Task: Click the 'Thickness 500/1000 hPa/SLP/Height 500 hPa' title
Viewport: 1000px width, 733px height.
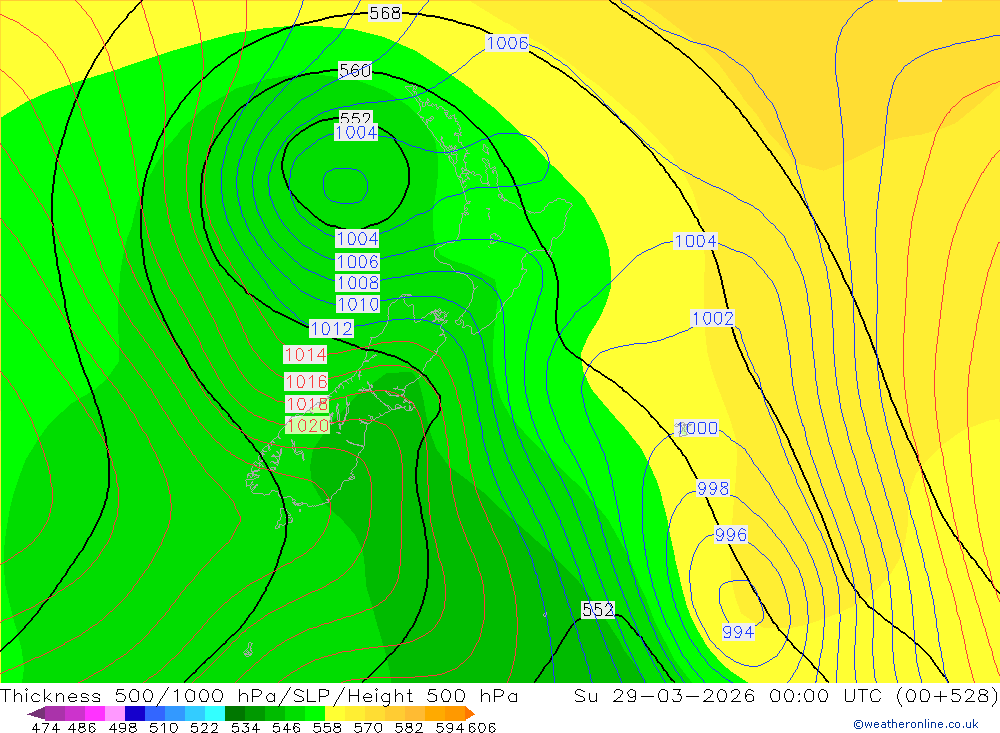Action: (260, 696)
